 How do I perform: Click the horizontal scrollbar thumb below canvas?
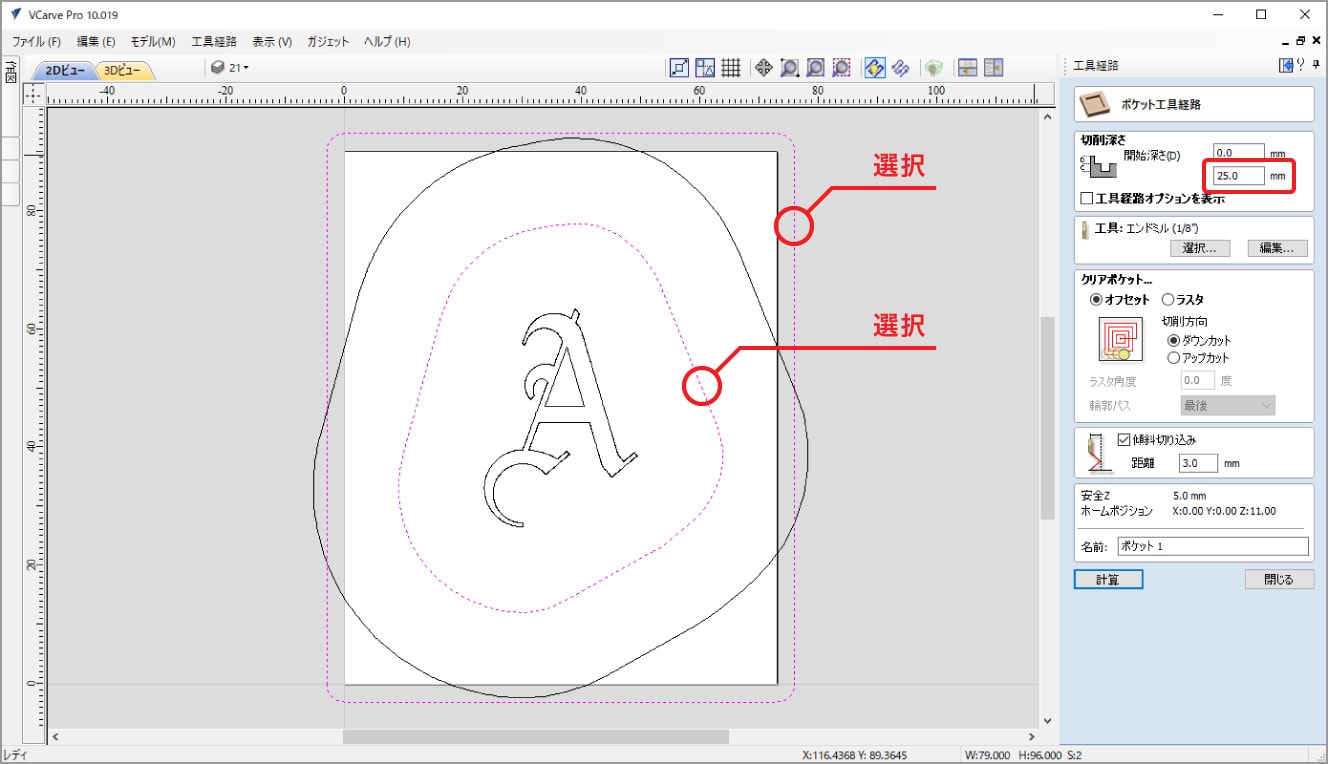coord(535,737)
